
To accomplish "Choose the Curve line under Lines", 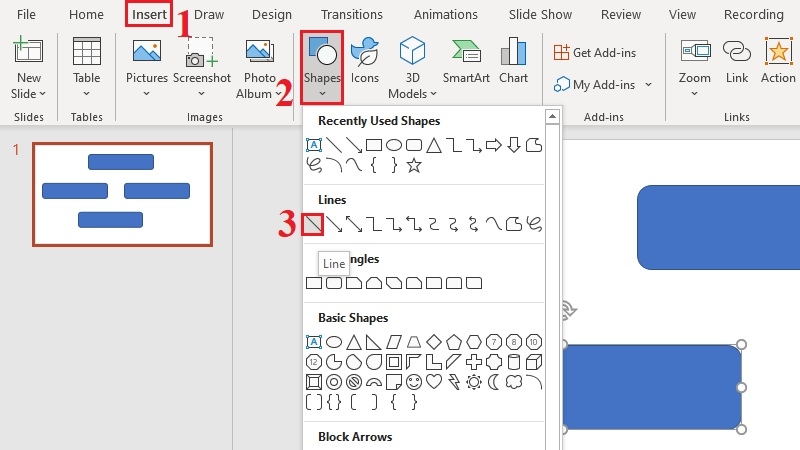I will [493, 224].
